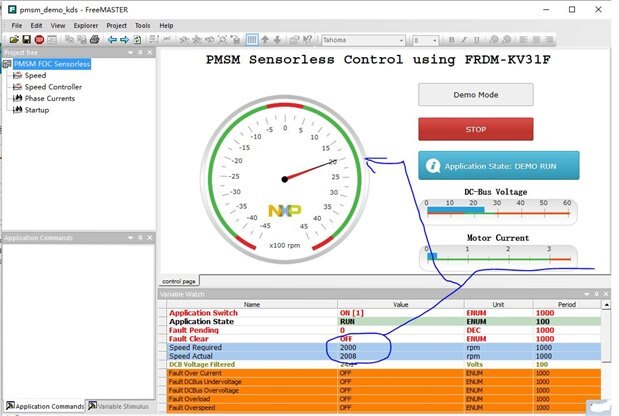Open the Tahoma font dropdown
This screenshot has width=619, height=416.
tap(401, 40)
